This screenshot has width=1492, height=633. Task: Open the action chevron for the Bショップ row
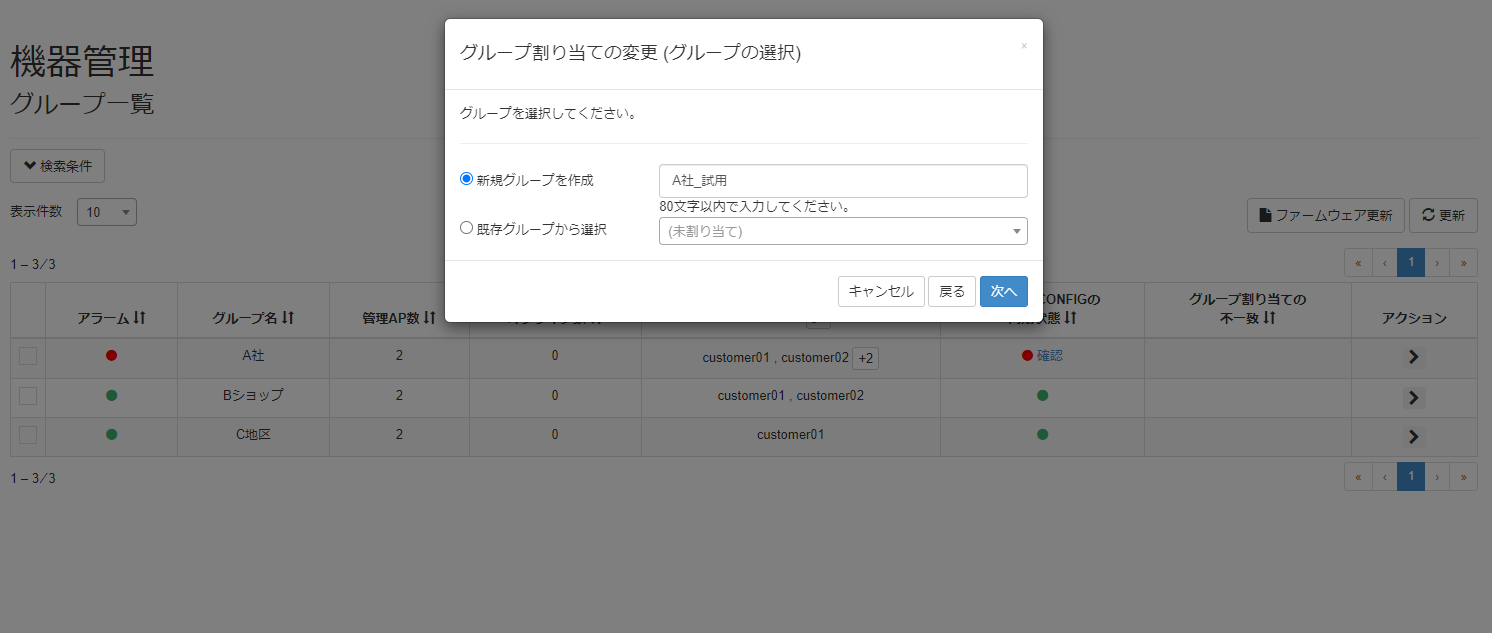pos(1412,396)
